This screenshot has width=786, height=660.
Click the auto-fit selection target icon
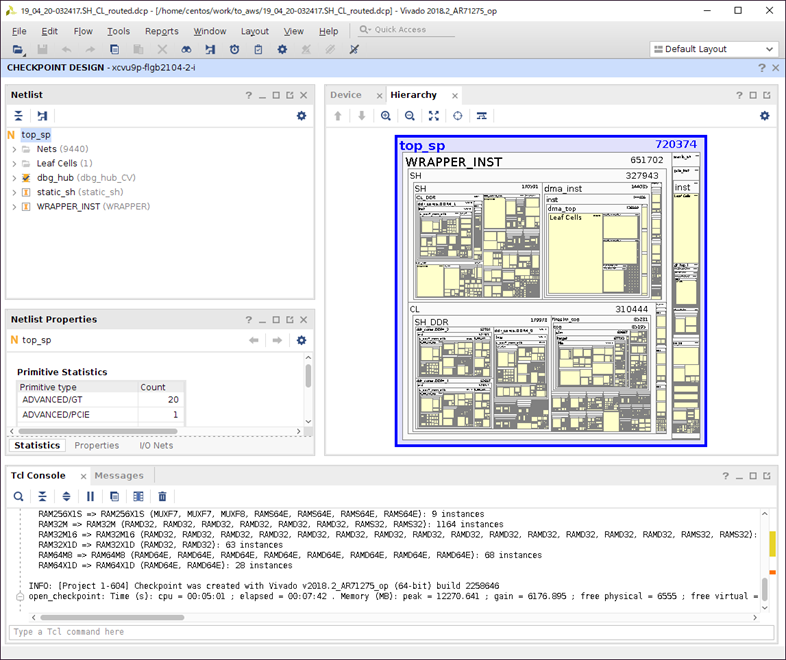(458, 116)
